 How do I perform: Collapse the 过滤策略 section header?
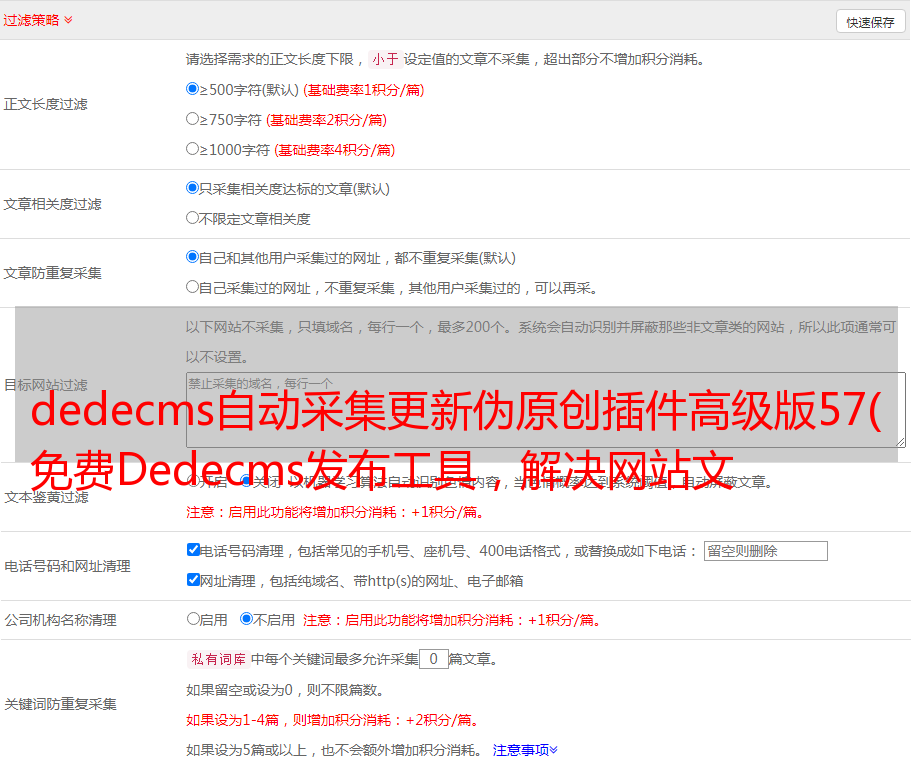38,20
